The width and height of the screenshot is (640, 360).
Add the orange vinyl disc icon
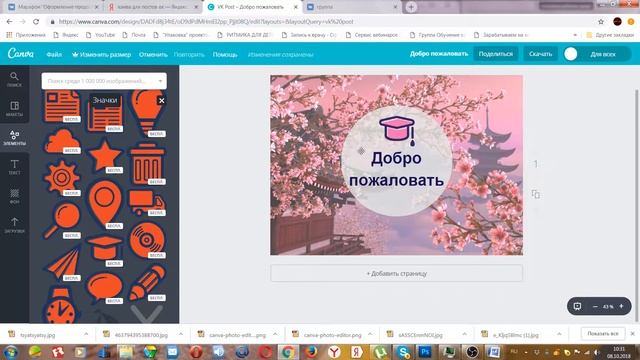tap(147, 240)
